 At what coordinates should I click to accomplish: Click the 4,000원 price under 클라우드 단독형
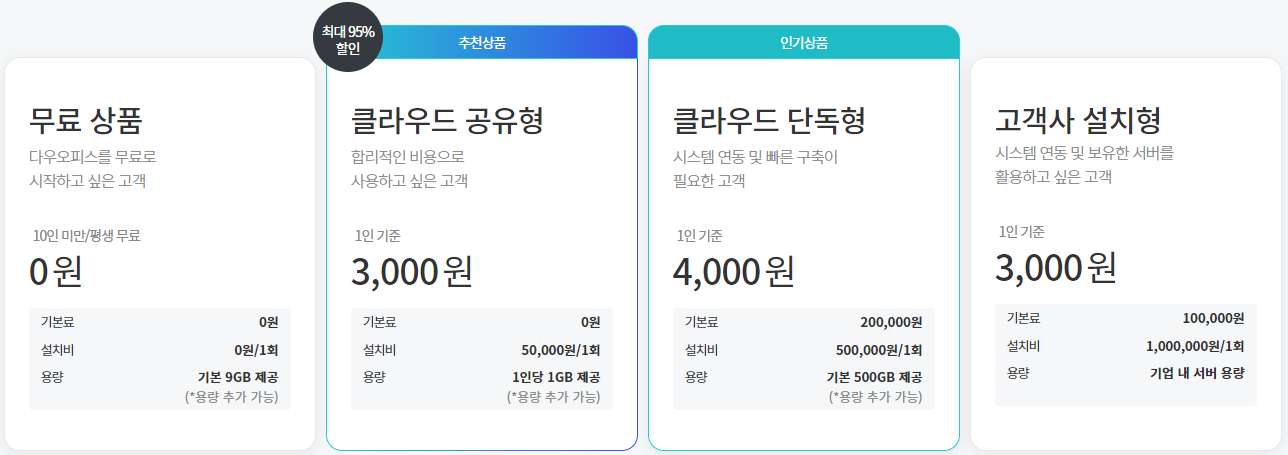(x=734, y=271)
